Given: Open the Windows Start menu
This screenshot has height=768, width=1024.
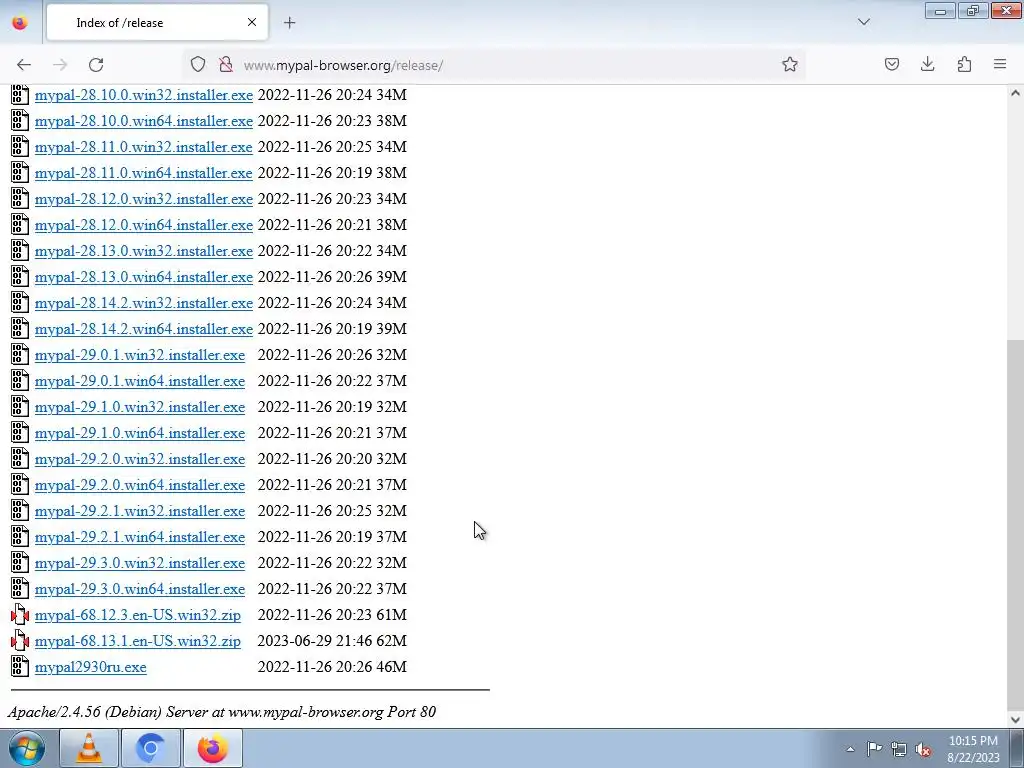Looking at the screenshot, I should pos(27,748).
